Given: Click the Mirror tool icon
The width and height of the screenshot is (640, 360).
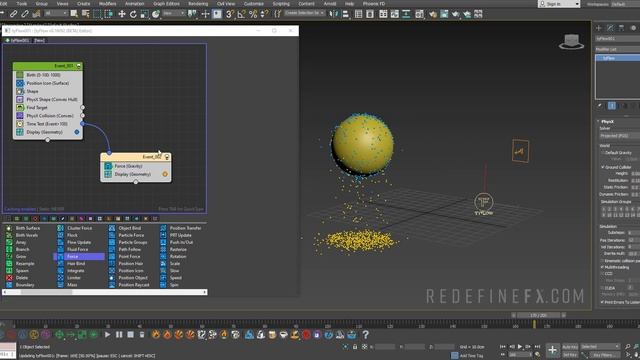Looking at the screenshot, I should [334, 14].
